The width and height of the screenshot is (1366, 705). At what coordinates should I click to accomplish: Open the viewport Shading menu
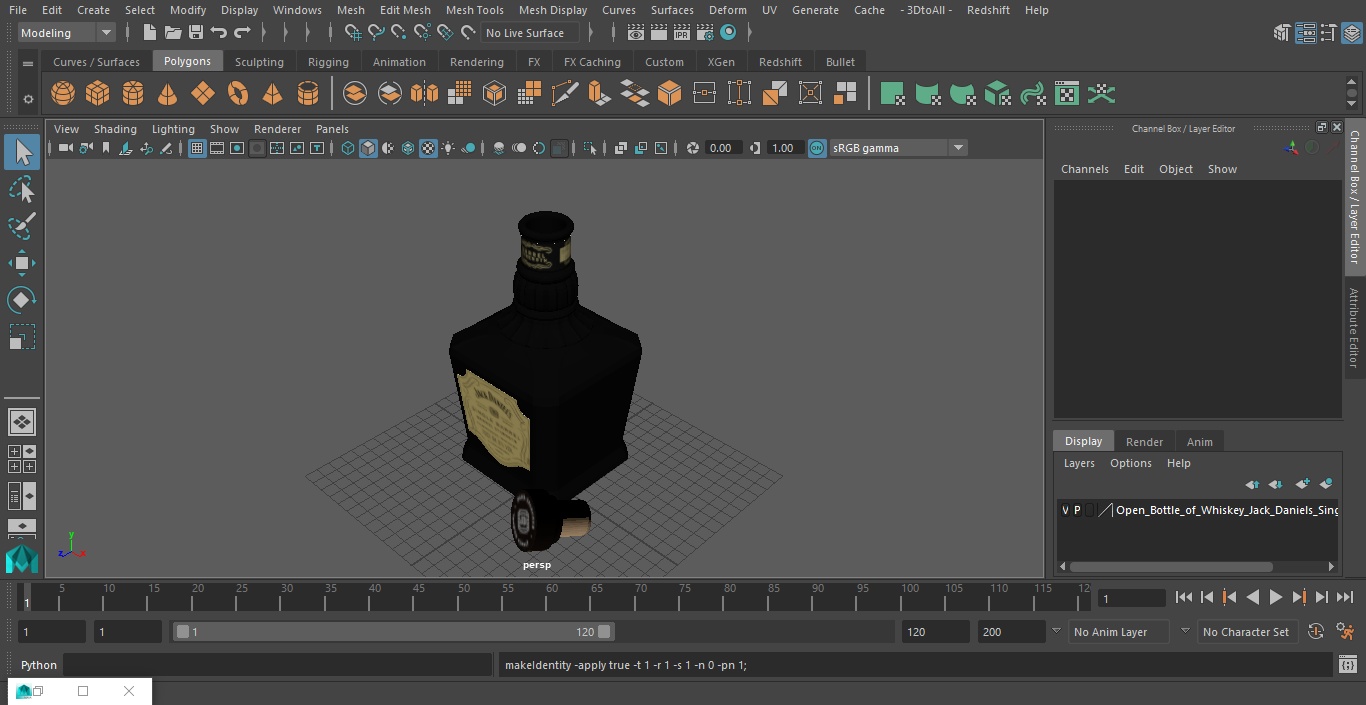[115, 129]
